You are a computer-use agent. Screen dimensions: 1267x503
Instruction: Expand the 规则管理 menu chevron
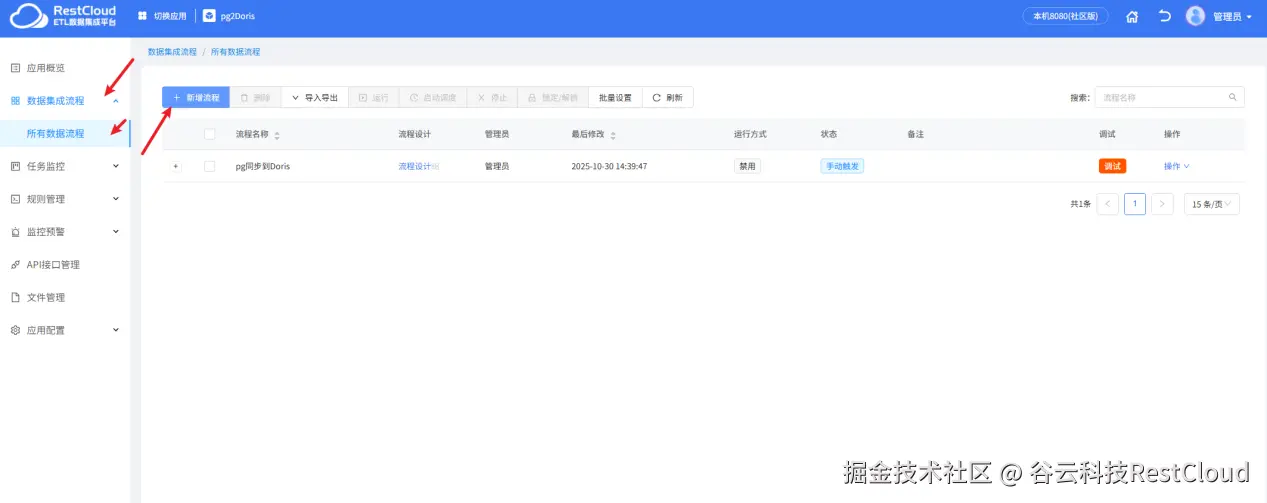[116, 199]
